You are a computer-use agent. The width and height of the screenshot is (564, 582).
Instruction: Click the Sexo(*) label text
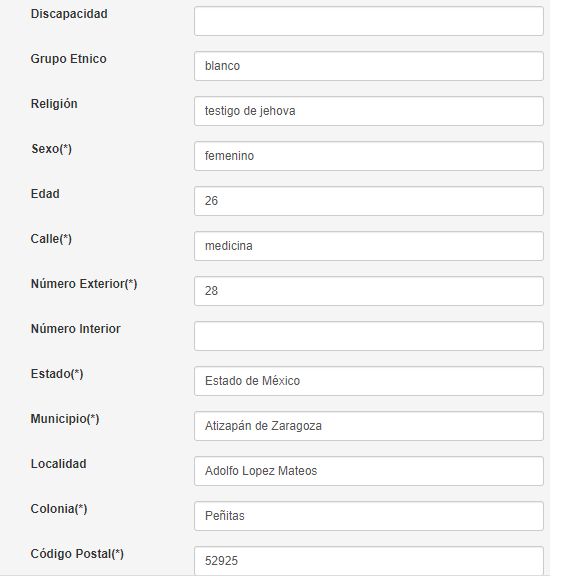point(52,149)
